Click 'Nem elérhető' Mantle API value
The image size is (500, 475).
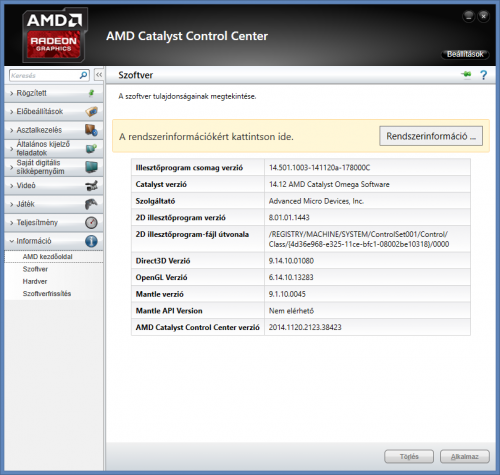tap(291, 311)
